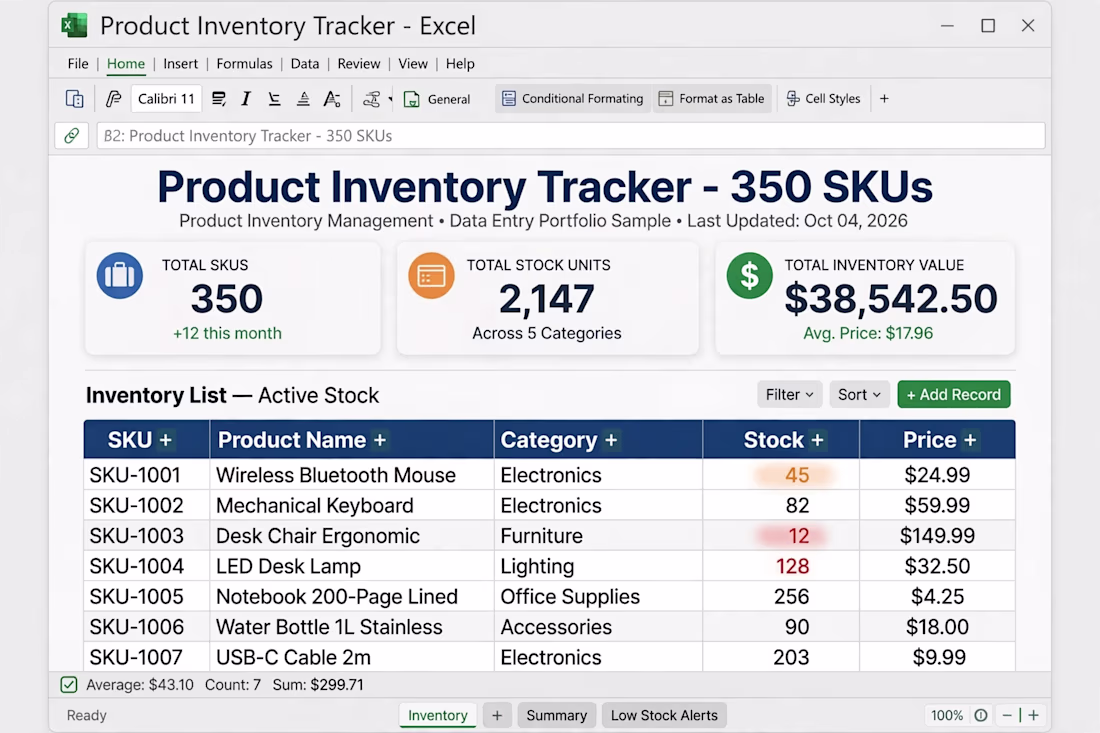Switch to the Summary sheet tab
This screenshot has width=1100, height=733.
[556, 715]
